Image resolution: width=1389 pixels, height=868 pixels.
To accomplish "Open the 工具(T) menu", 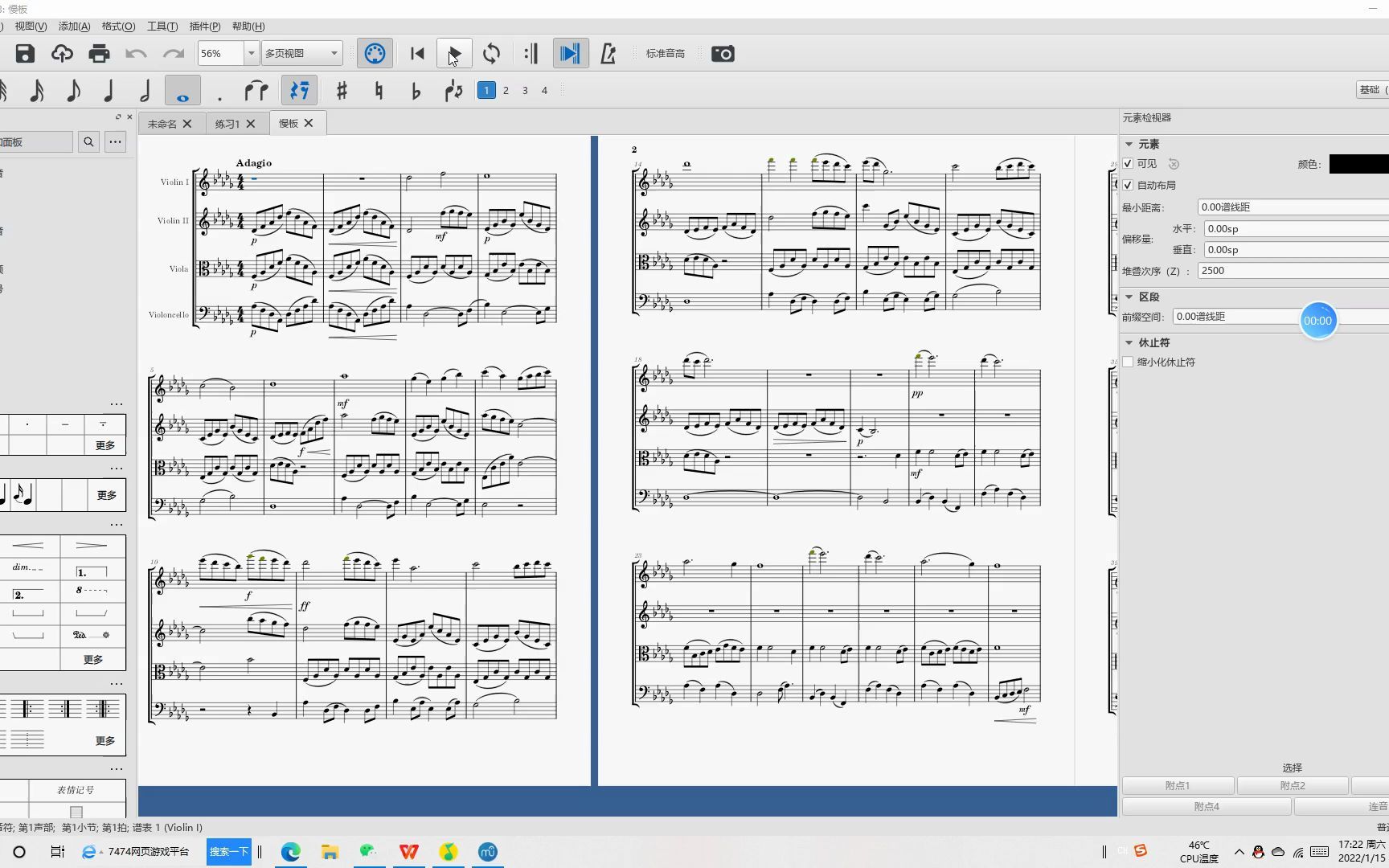I will (162, 27).
